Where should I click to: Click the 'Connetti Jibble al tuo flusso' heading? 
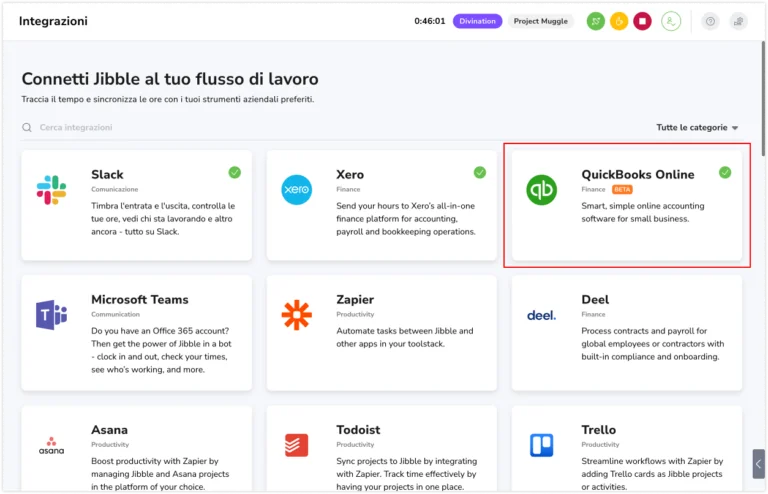(x=170, y=79)
